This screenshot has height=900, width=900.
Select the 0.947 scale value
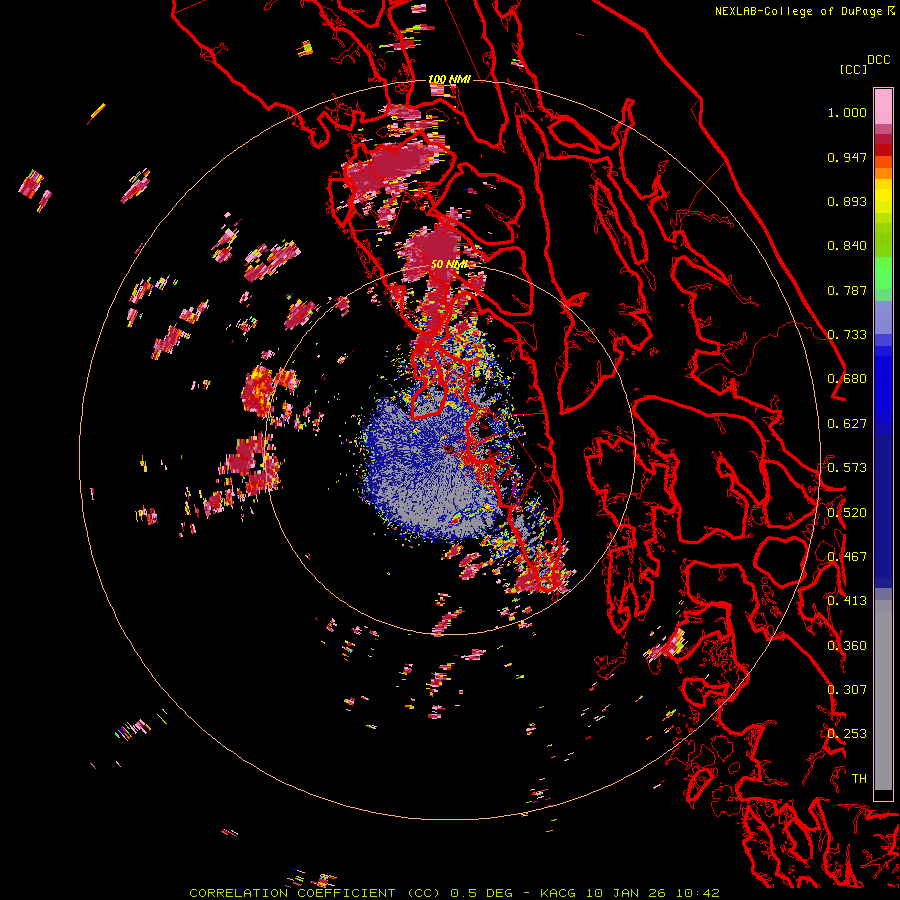coord(847,157)
